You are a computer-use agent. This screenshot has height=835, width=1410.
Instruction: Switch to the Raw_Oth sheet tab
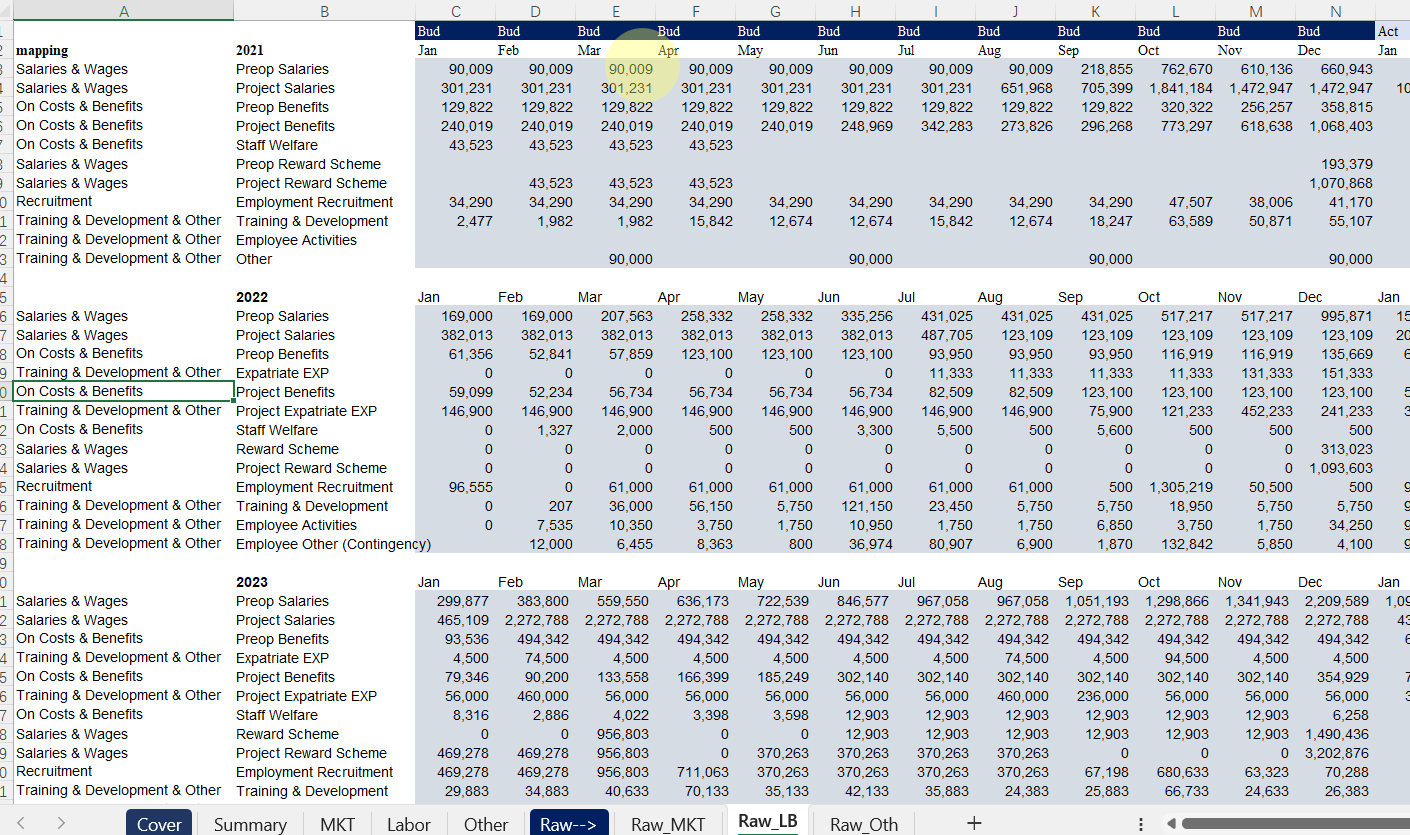pos(864,824)
